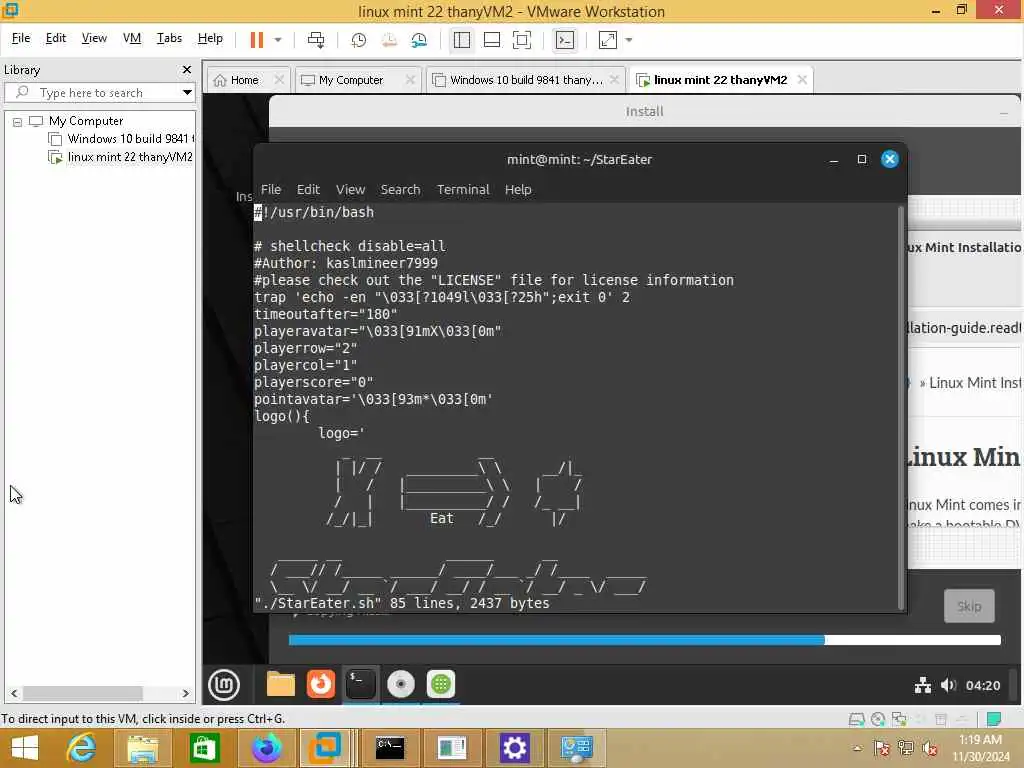Select linux mint 22 thanyVM2 in library

(x=129, y=157)
